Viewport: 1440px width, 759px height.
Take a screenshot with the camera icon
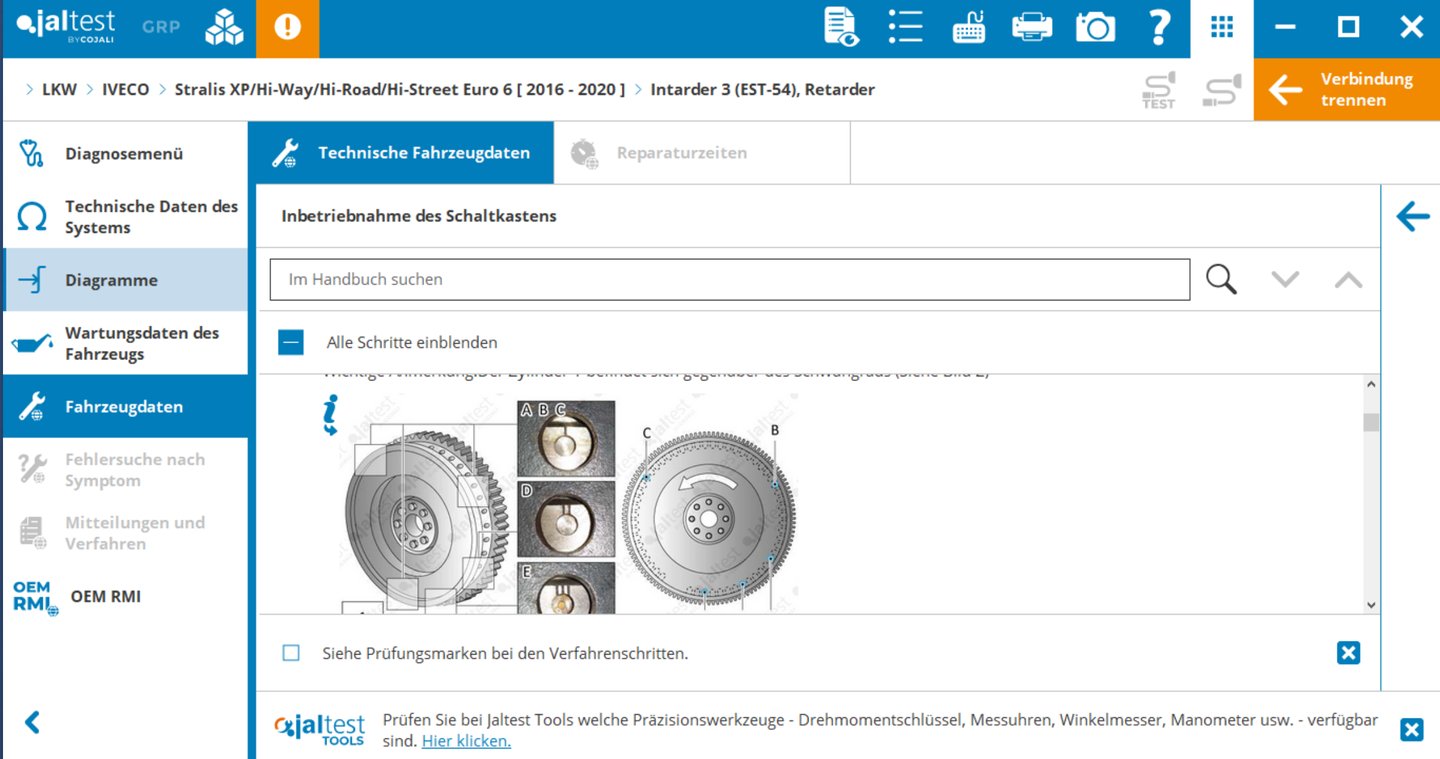click(x=1095, y=27)
